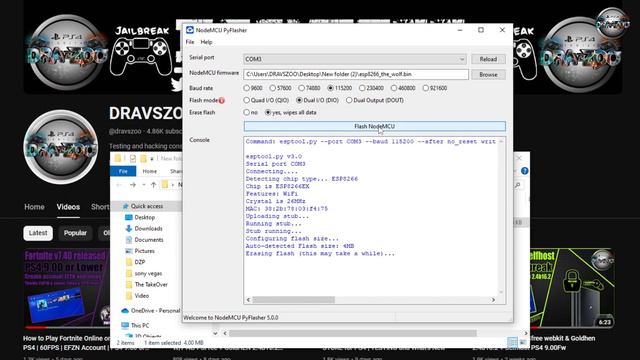
Task: Click File Explorer up arrow
Action: click(153, 185)
